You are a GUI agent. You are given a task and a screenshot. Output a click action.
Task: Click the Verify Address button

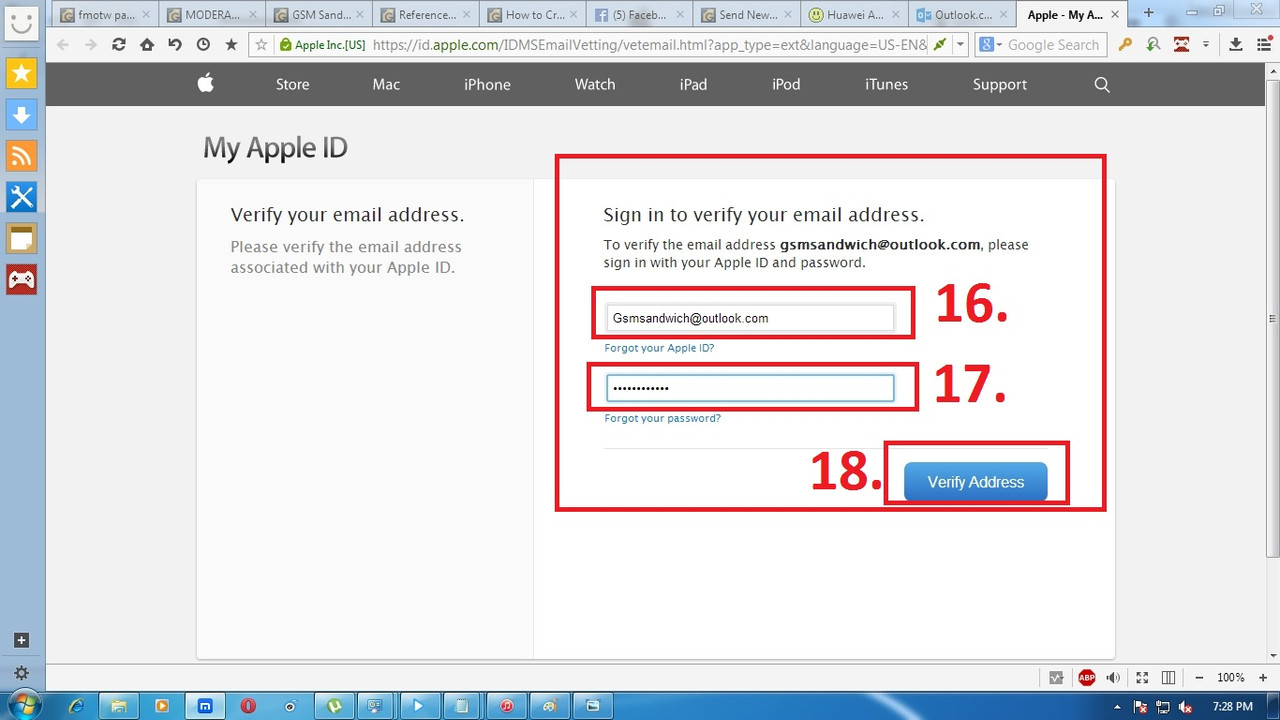click(x=976, y=482)
